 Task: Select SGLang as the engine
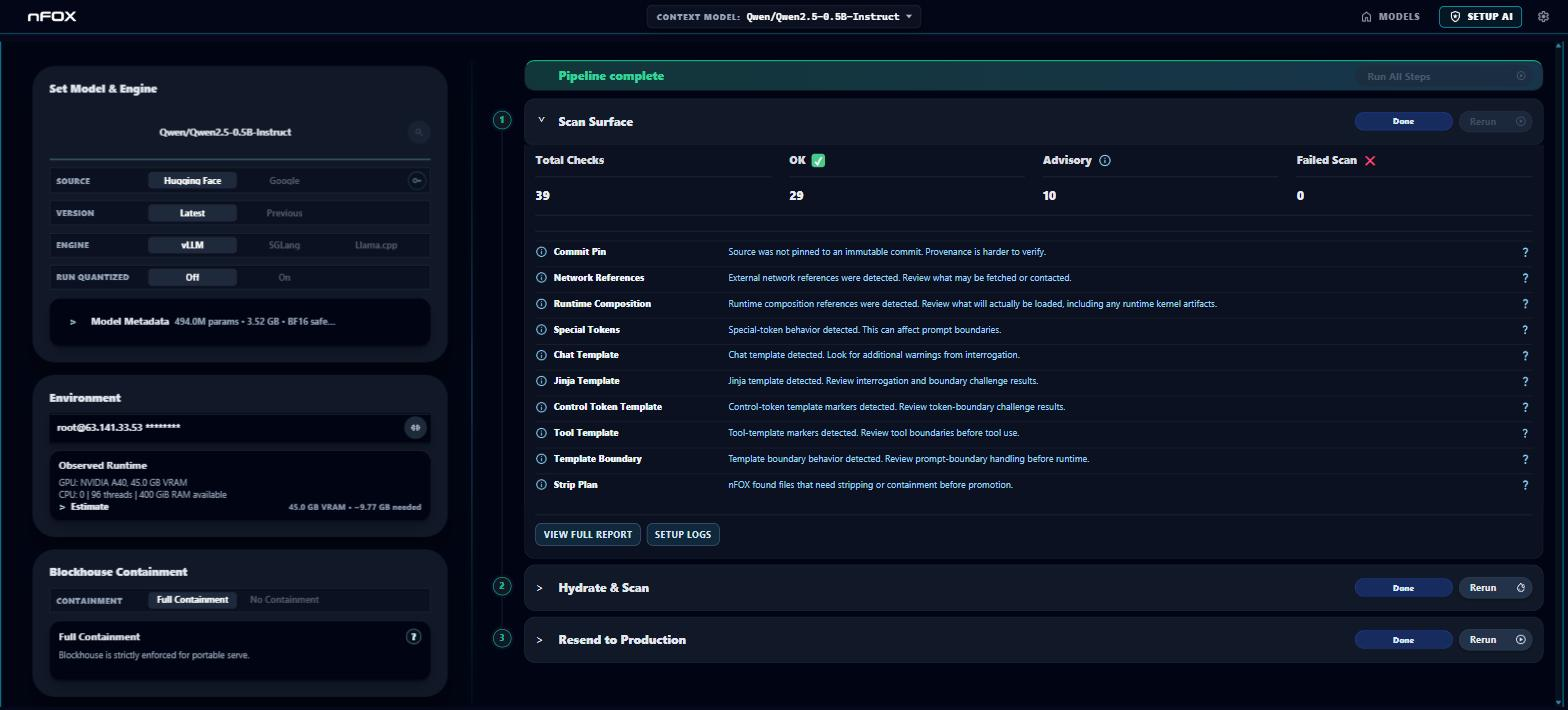click(x=284, y=245)
